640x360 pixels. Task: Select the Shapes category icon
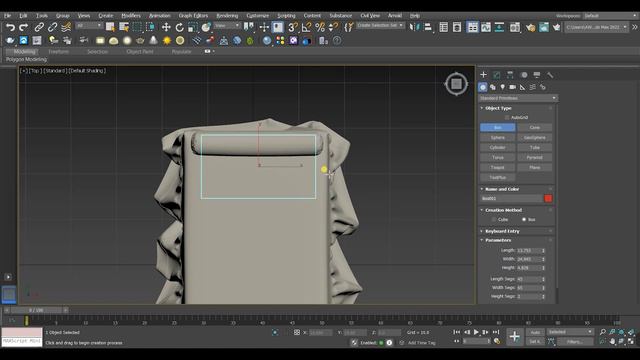[493, 87]
